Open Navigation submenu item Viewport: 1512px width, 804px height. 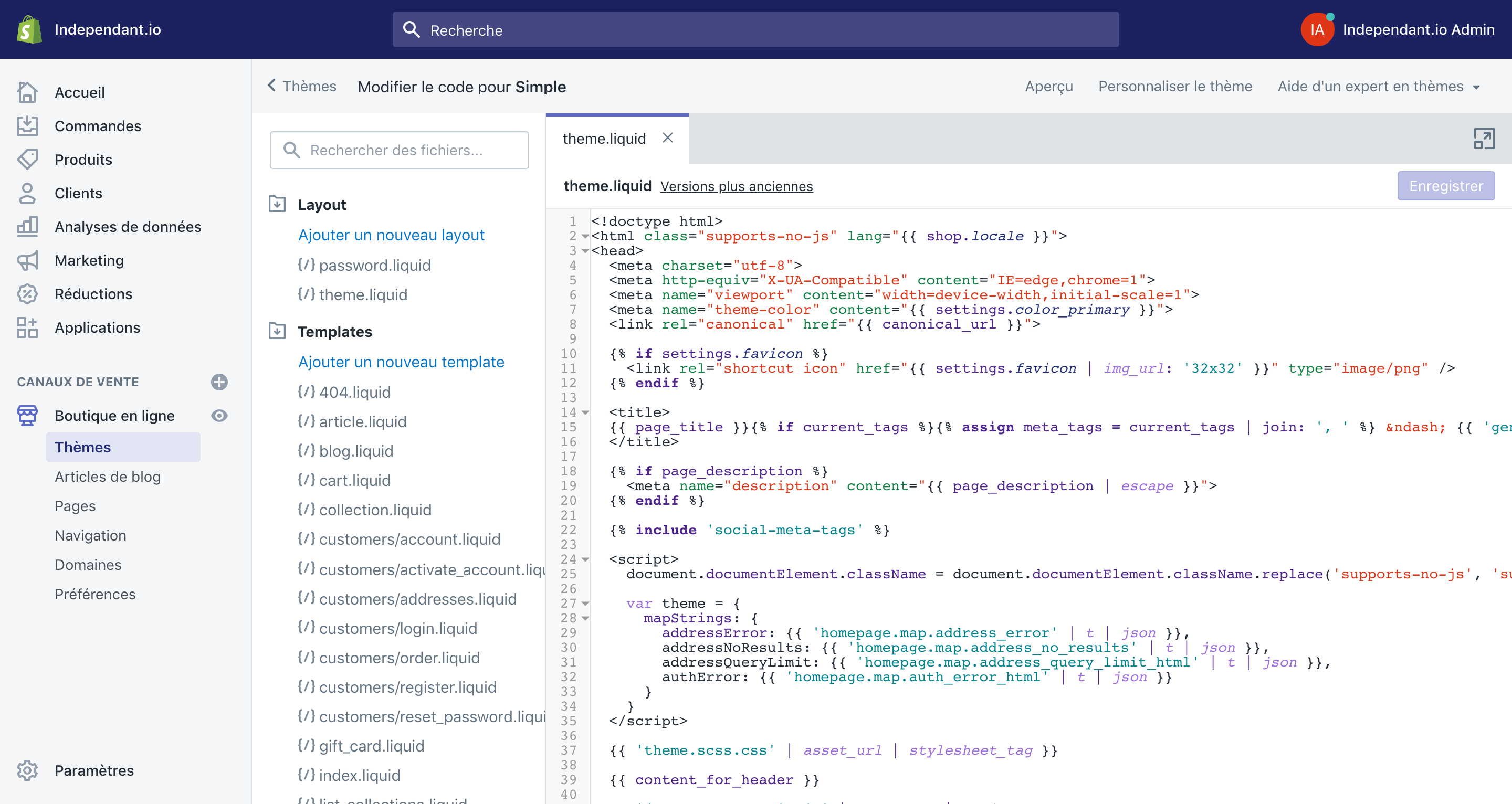[90, 535]
